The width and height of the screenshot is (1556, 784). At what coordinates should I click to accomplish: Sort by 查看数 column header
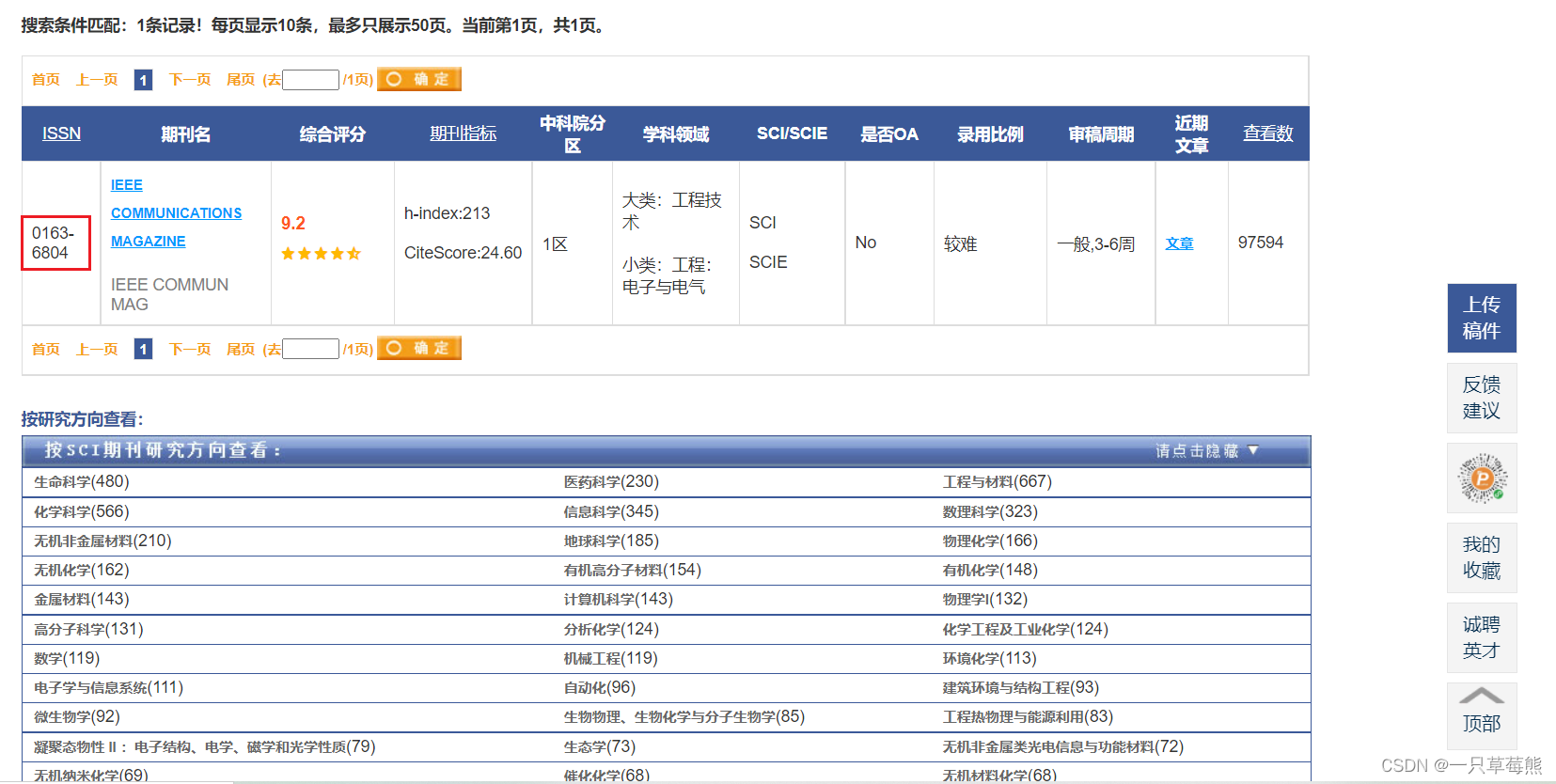click(x=1267, y=133)
